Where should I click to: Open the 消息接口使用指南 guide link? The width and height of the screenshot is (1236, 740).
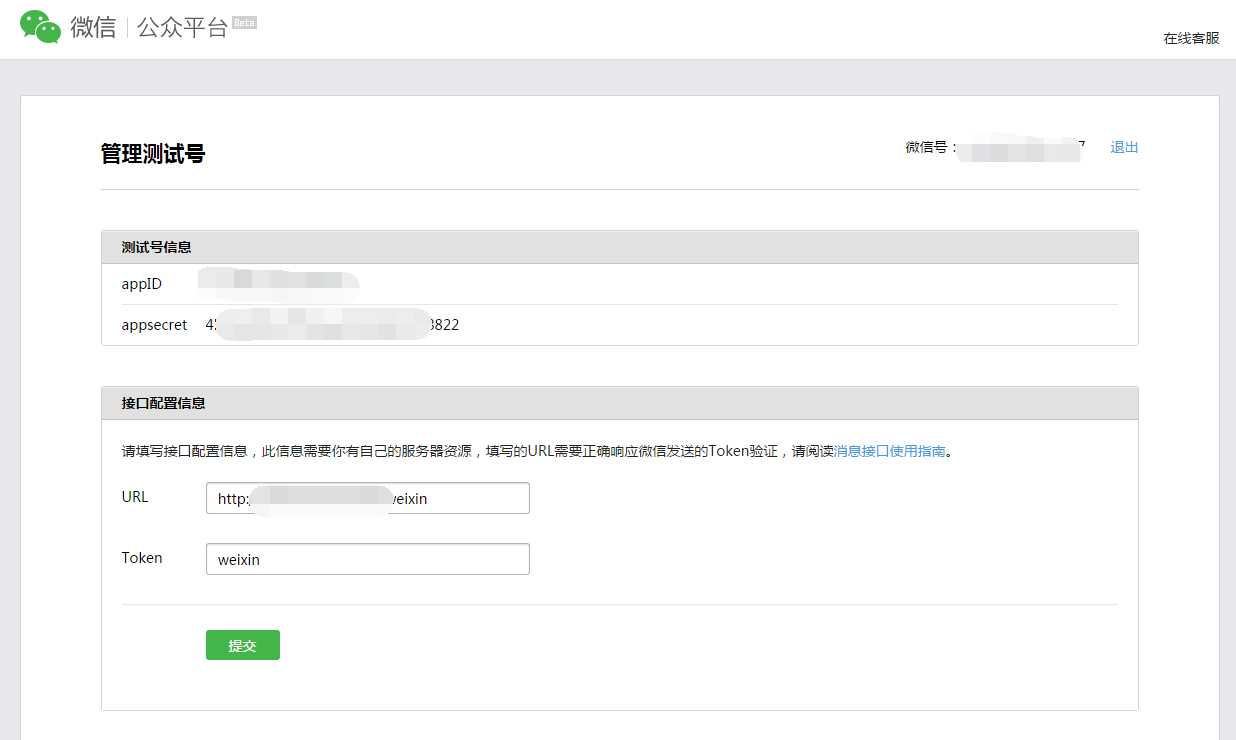coord(890,451)
